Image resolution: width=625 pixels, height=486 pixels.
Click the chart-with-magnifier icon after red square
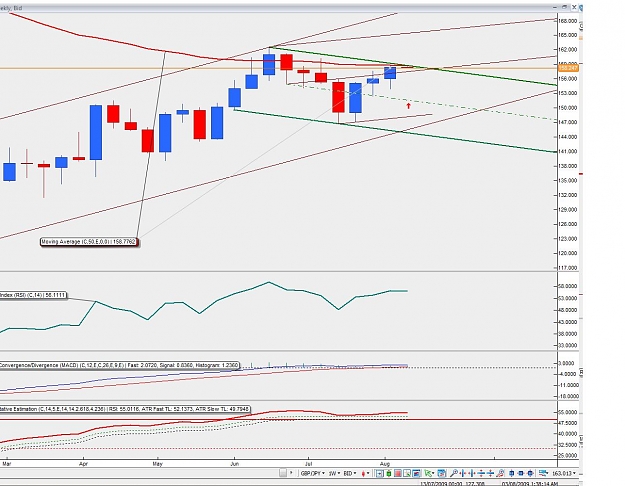[x=407, y=473]
